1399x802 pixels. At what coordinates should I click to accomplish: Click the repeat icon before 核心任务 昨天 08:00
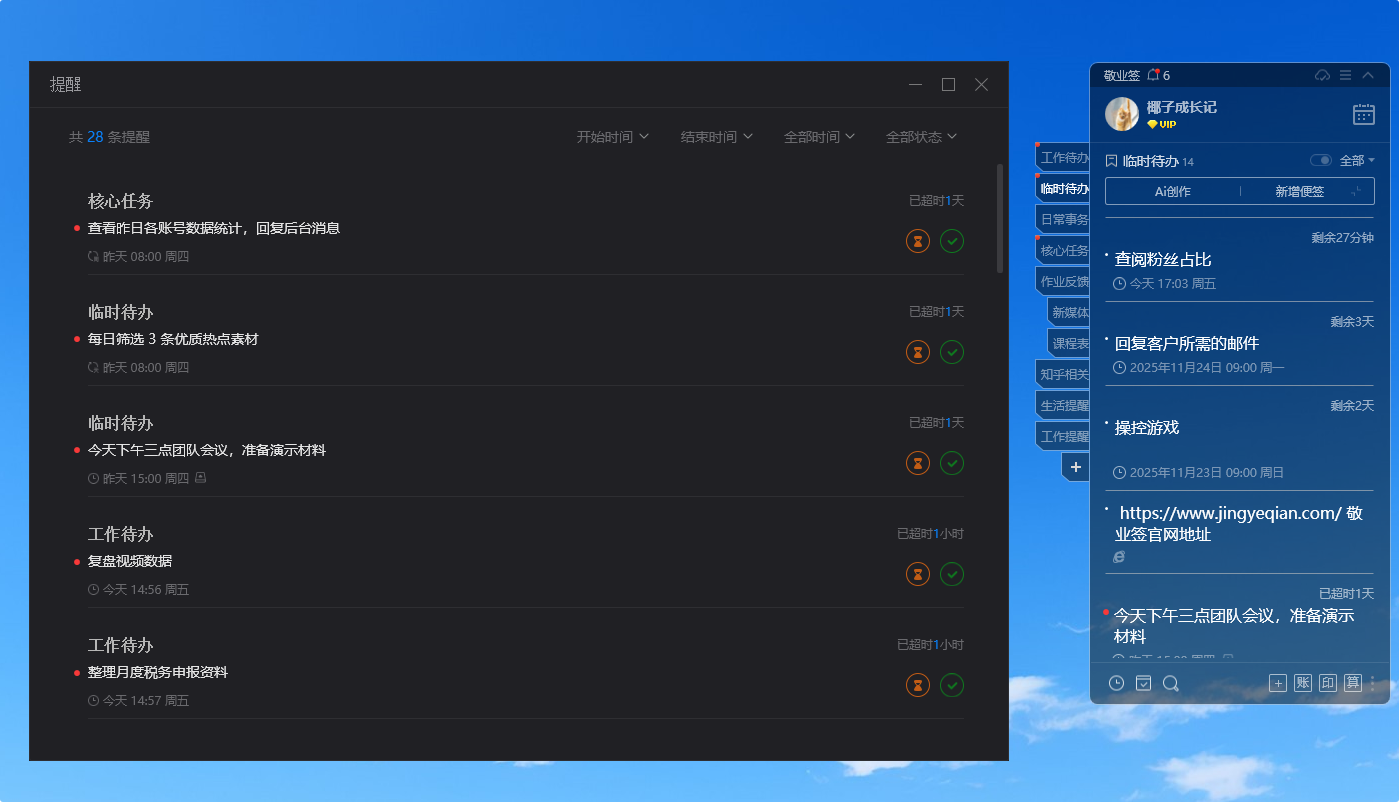click(x=94, y=257)
